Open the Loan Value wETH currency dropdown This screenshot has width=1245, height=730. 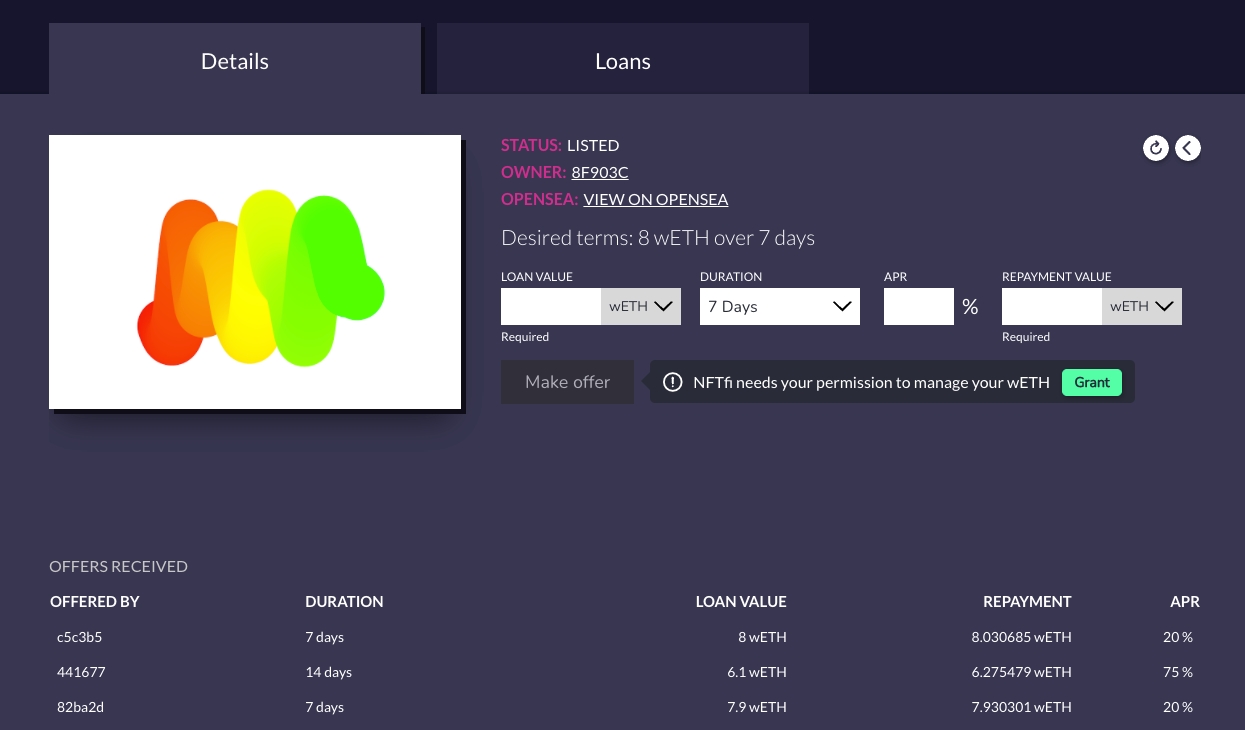641,307
